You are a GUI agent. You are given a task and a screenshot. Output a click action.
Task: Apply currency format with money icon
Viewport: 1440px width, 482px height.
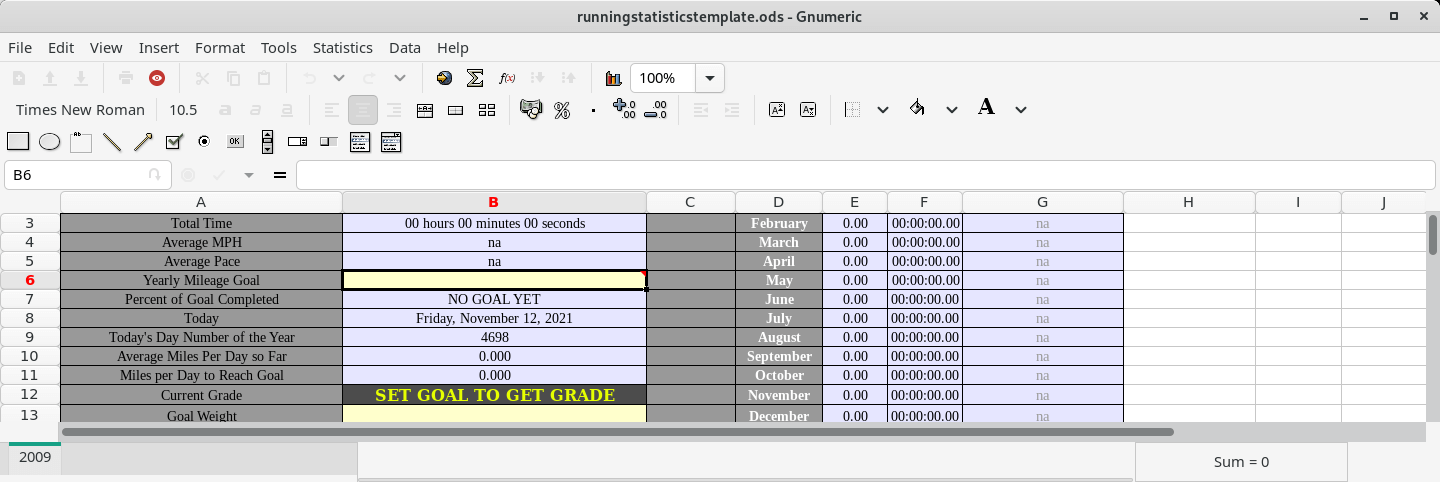pos(531,110)
